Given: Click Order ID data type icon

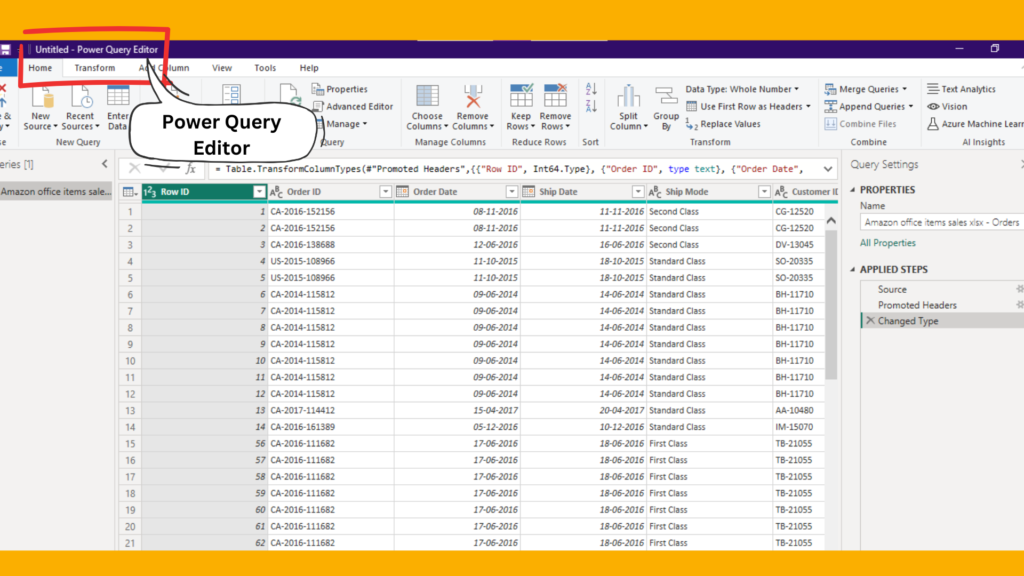Looking at the screenshot, I should 276,192.
